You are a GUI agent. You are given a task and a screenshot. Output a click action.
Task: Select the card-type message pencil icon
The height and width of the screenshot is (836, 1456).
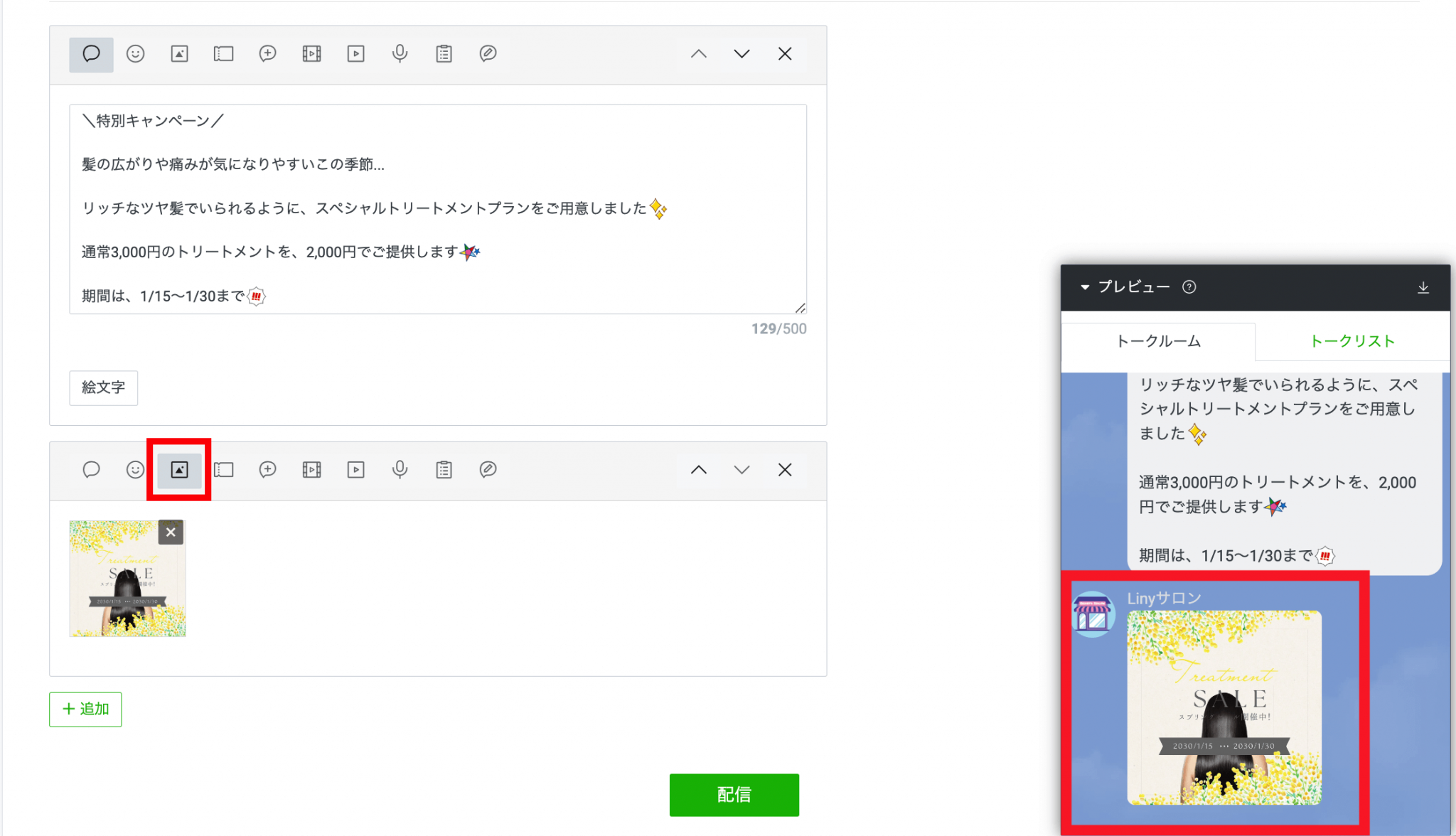(x=488, y=53)
